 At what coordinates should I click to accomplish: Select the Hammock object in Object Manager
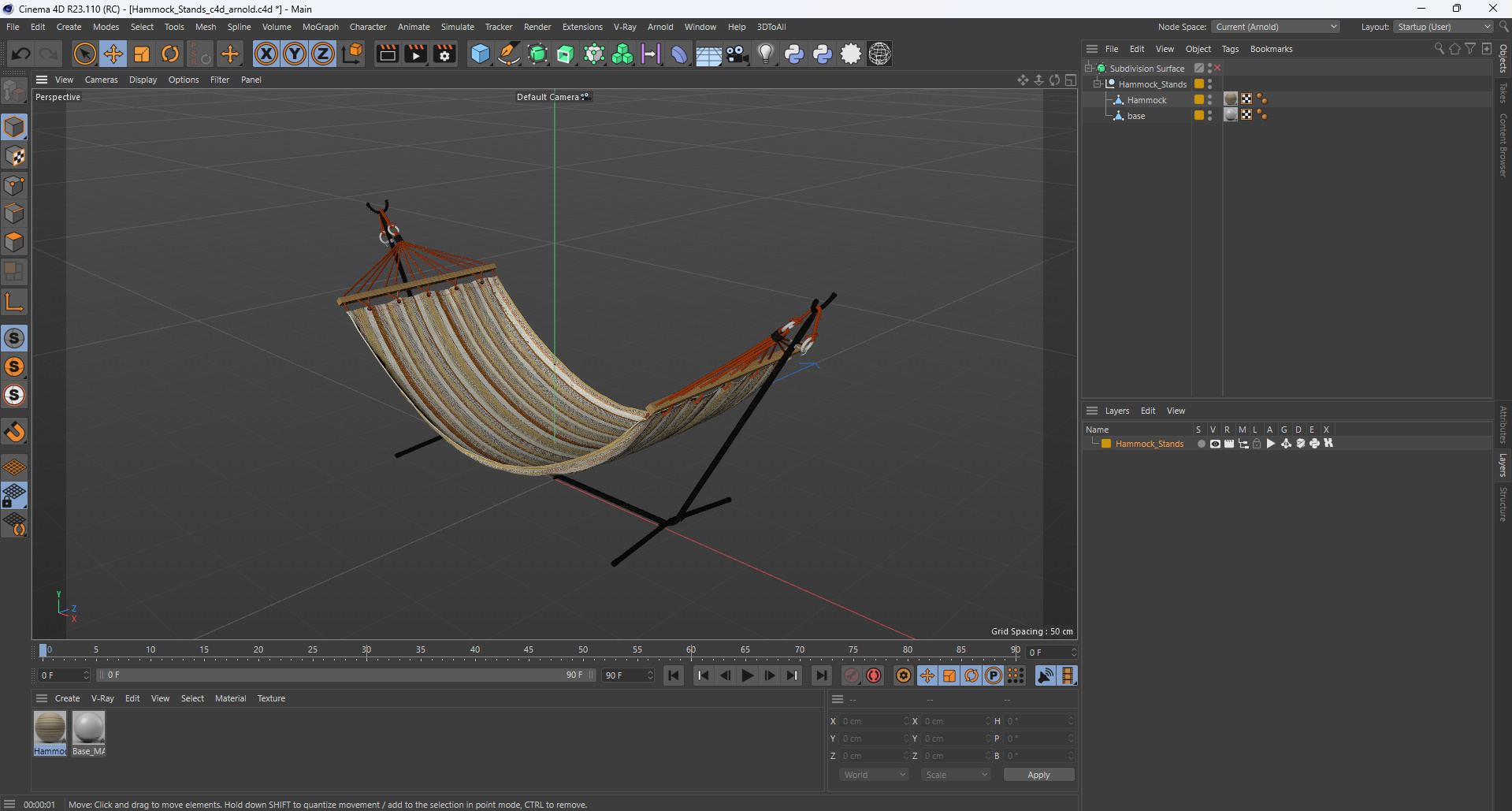pos(1146,100)
